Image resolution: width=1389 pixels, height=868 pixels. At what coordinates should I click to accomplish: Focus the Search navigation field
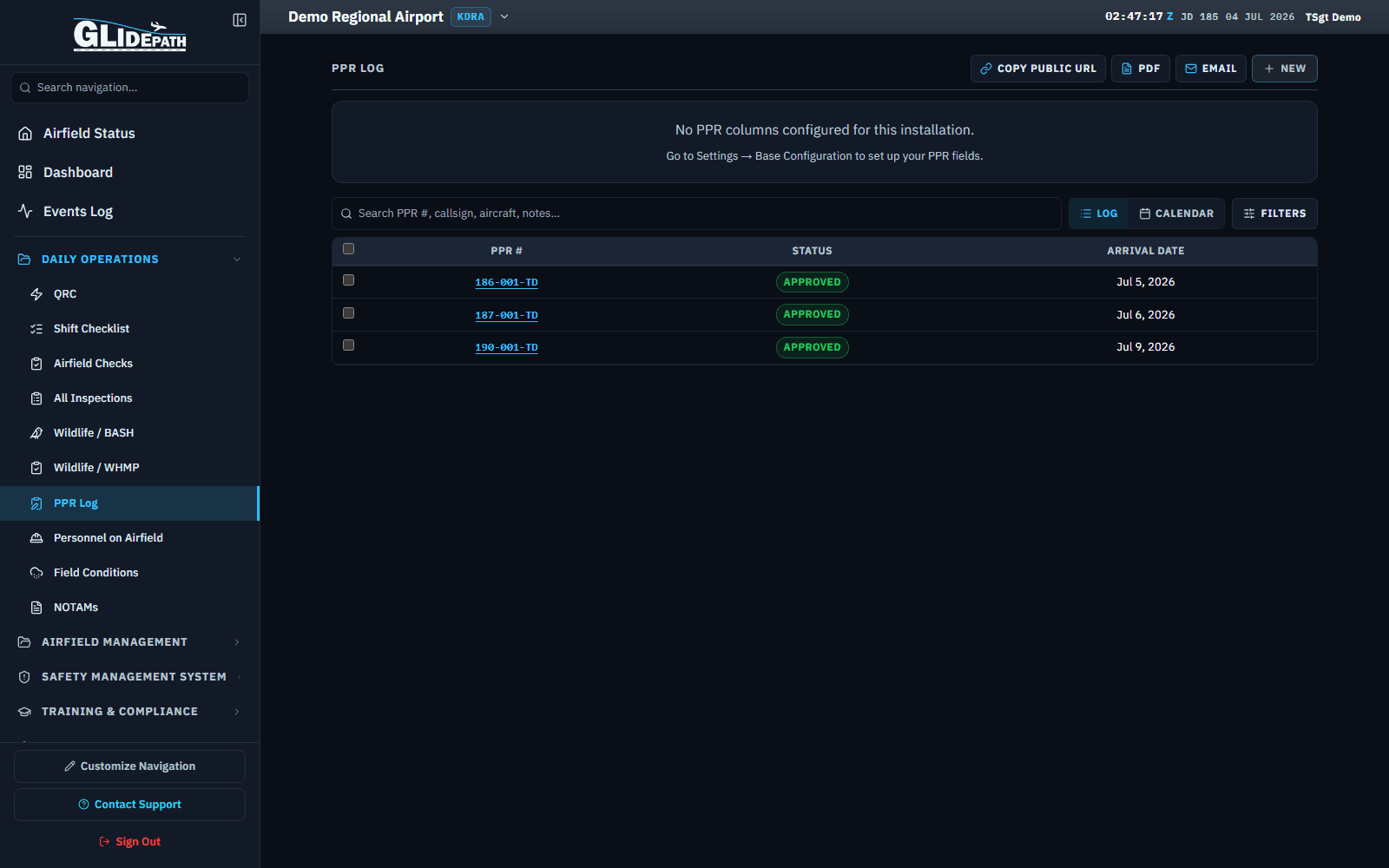click(129, 88)
